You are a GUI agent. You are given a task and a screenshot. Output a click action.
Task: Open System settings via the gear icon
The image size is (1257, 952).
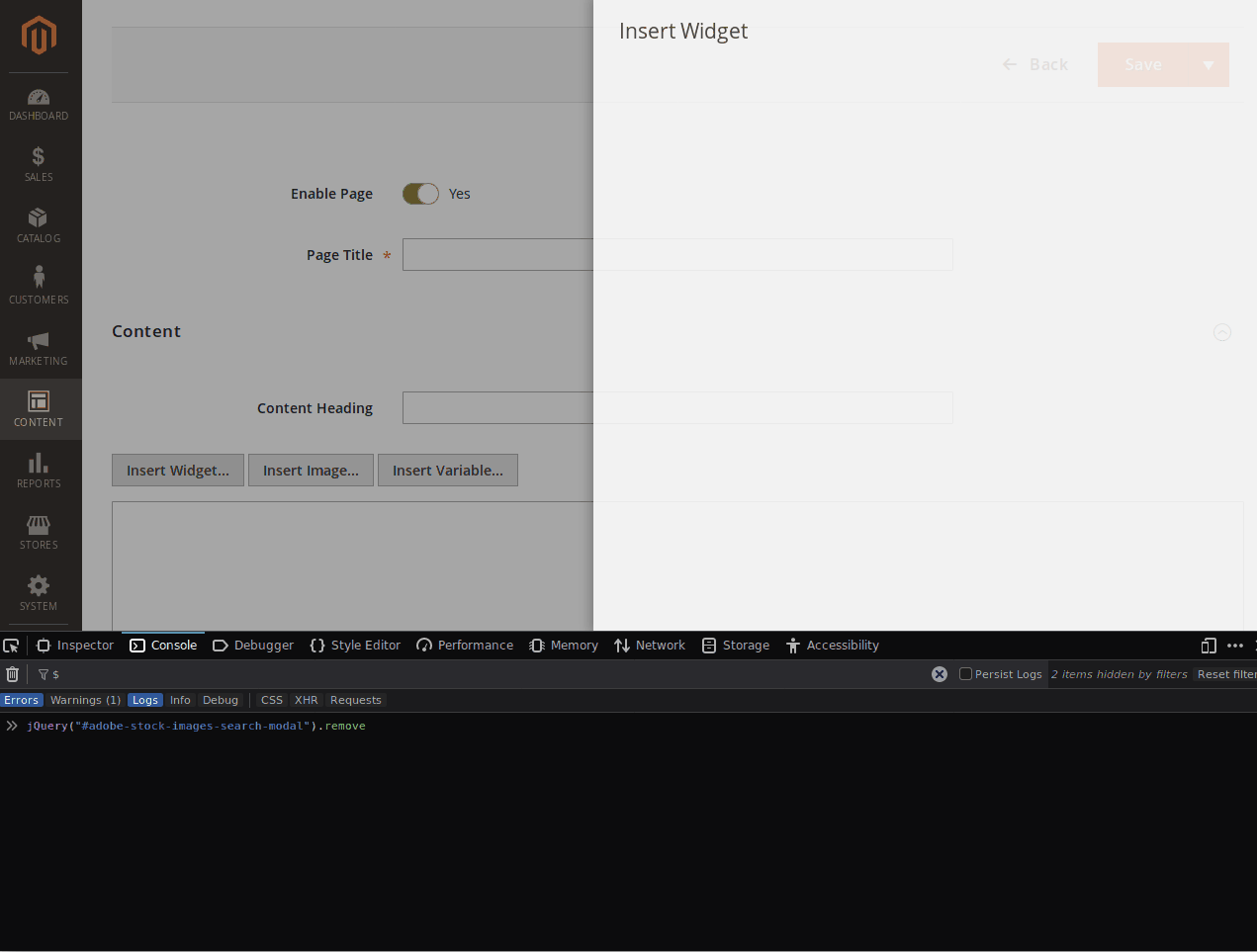(x=39, y=592)
